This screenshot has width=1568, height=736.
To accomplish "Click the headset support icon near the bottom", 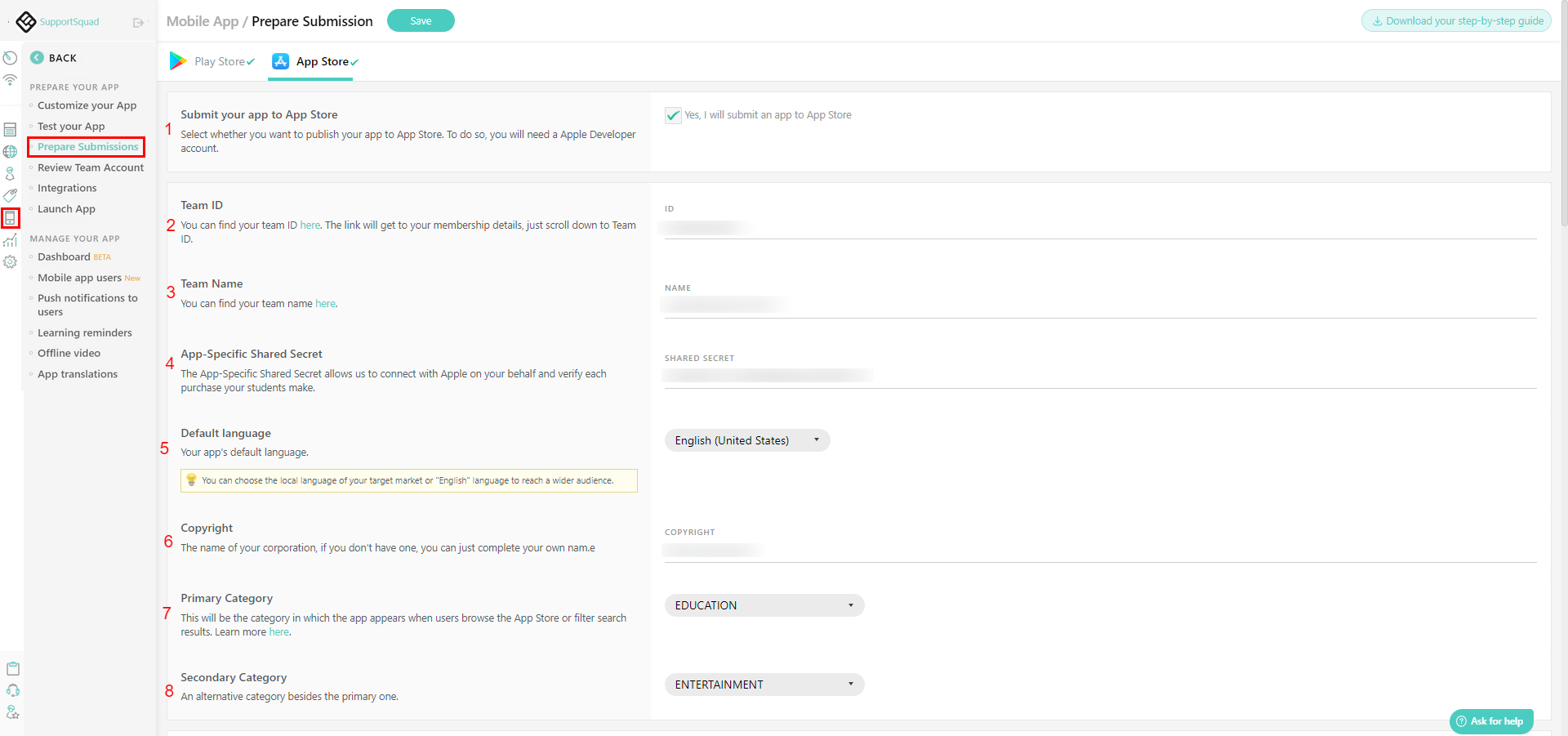I will point(14,690).
